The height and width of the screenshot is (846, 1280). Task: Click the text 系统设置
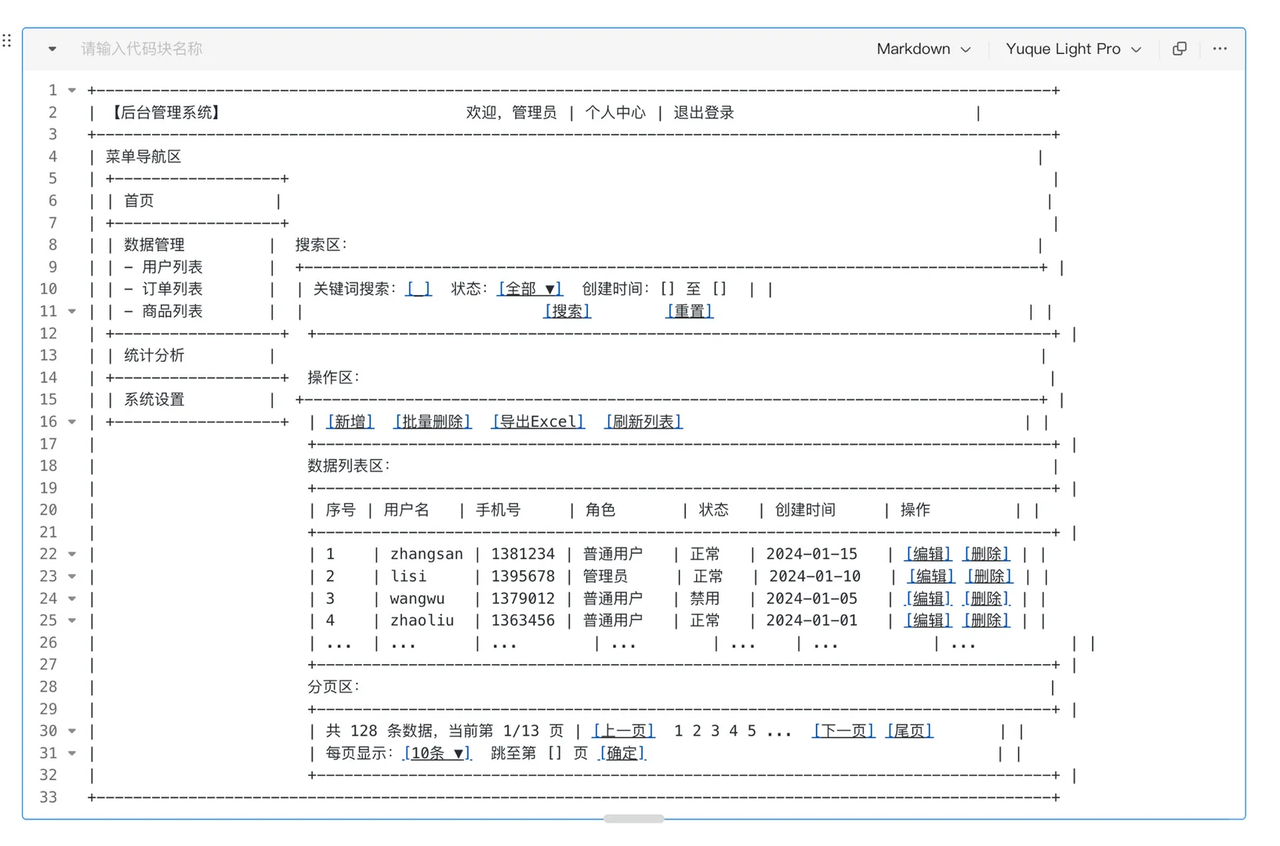154,399
